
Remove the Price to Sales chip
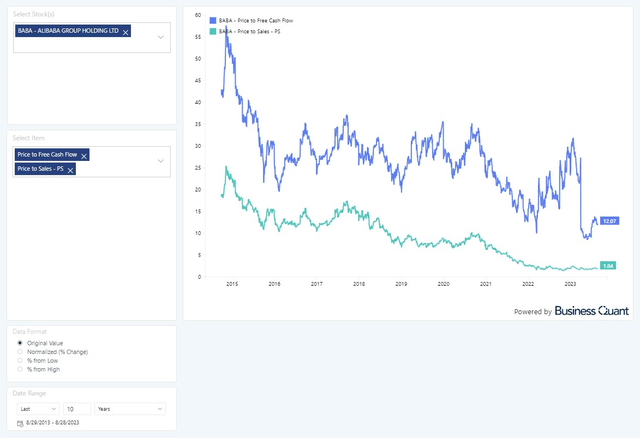click(70, 169)
